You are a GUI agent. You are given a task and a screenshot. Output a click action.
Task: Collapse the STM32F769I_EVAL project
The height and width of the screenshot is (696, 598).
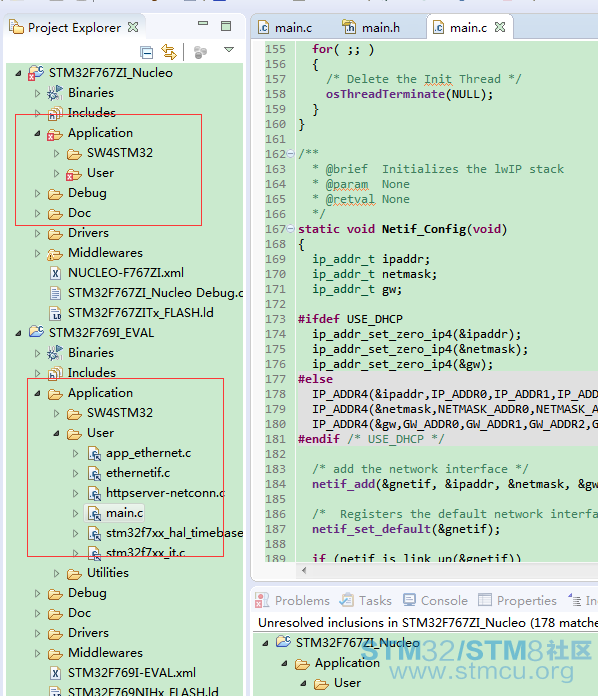[x=18, y=333]
